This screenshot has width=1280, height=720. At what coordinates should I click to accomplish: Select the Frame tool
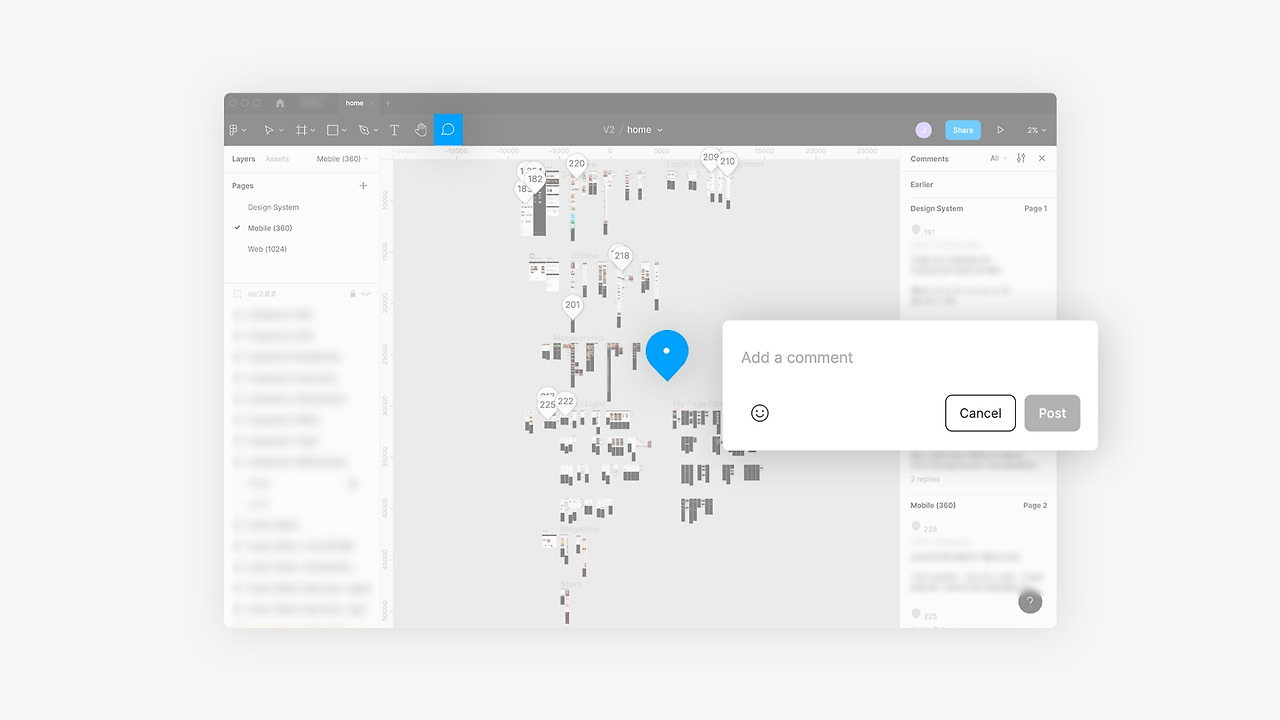click(301, 130)
